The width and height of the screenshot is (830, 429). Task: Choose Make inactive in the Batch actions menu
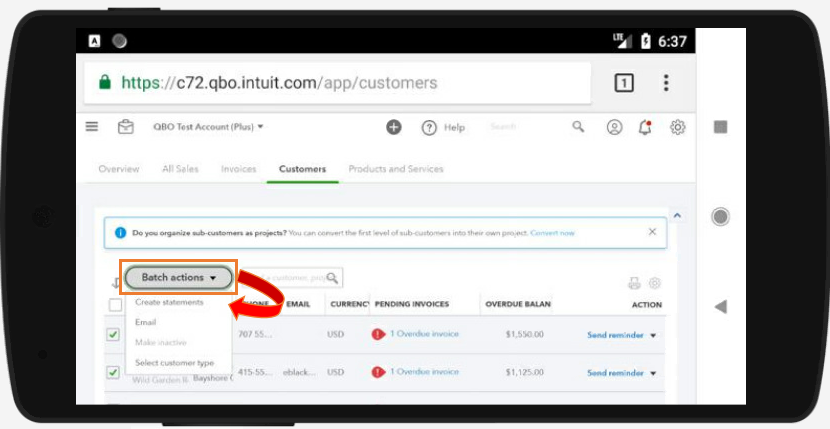[x=161, y=343]
